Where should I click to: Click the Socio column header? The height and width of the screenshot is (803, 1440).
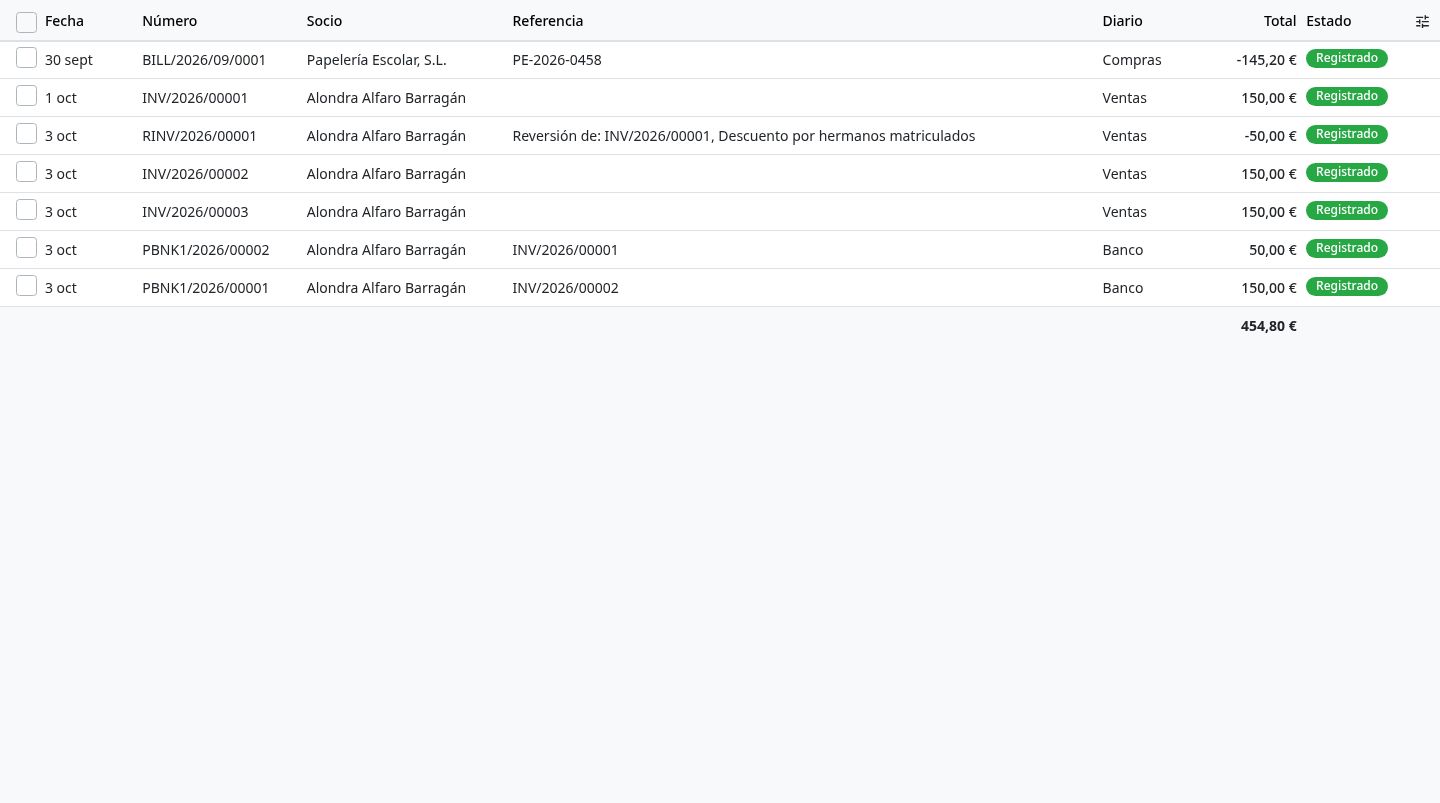click(x=324, y=21)
